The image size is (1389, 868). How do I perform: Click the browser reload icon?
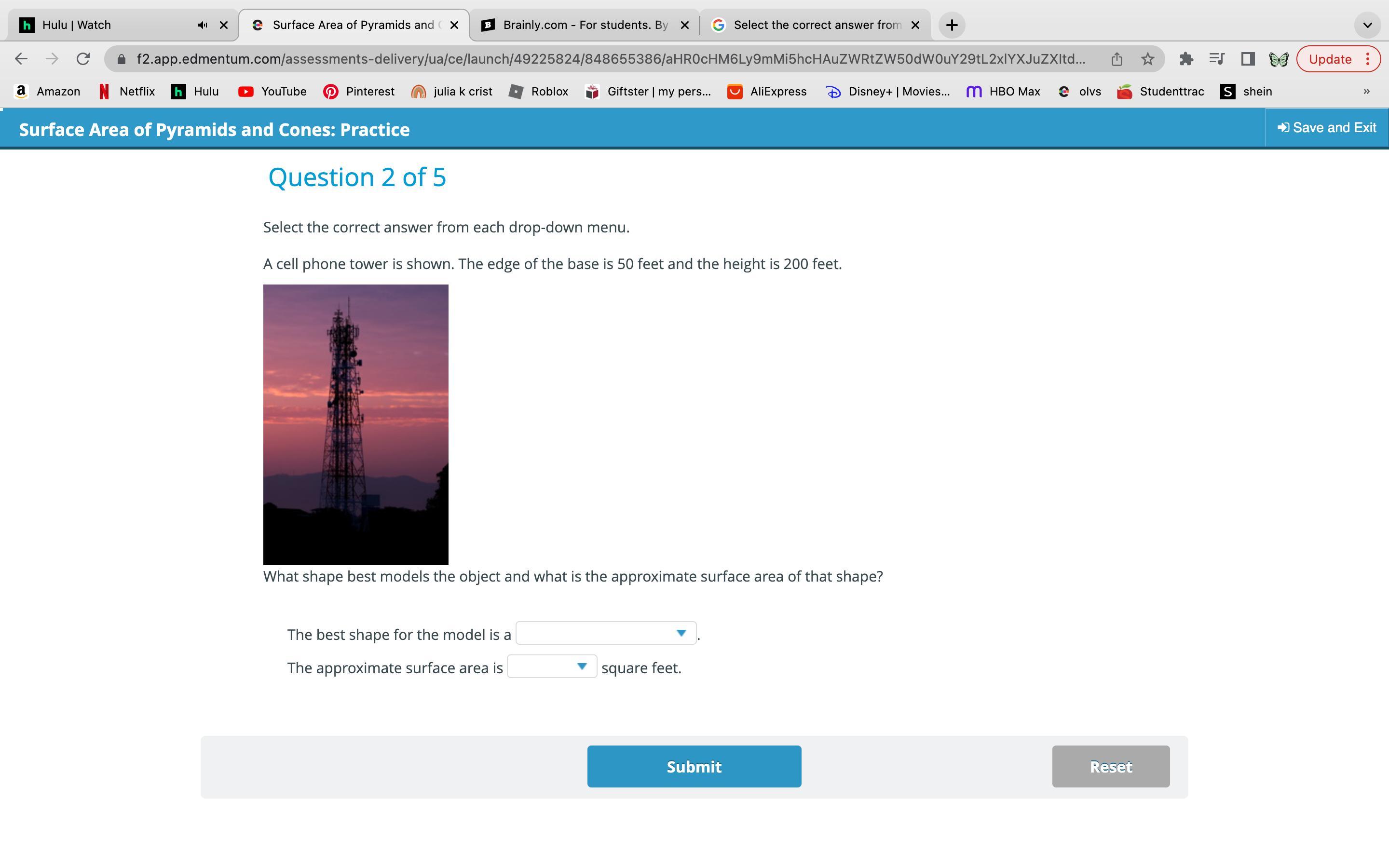point(83,59)
